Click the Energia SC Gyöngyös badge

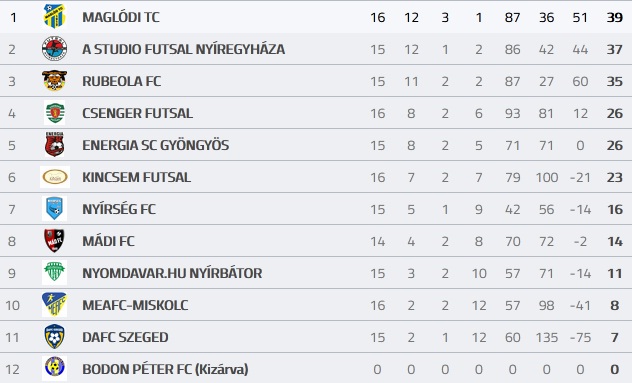(x=54, y=144)
